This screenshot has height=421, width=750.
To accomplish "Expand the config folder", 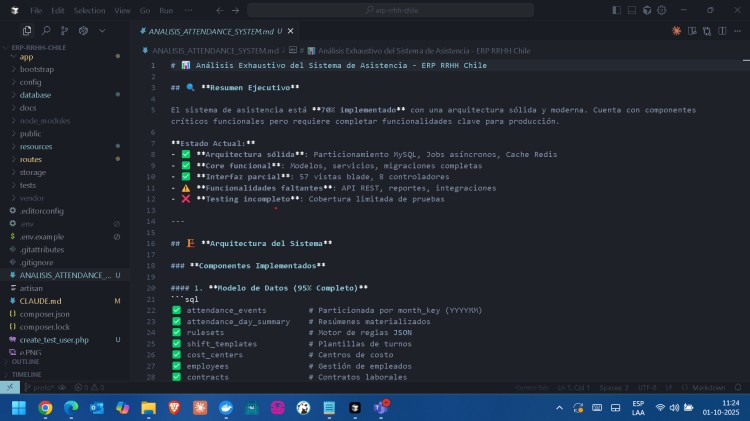I will [30, 82].
